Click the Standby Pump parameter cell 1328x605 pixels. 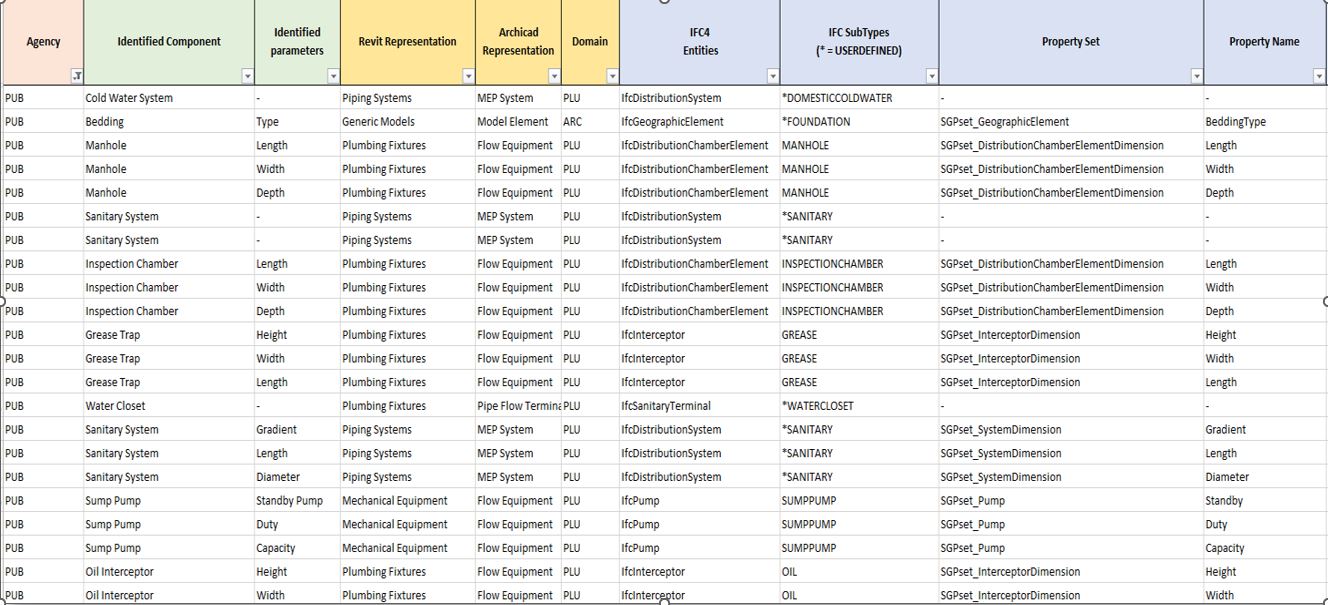tap(289, 501)
